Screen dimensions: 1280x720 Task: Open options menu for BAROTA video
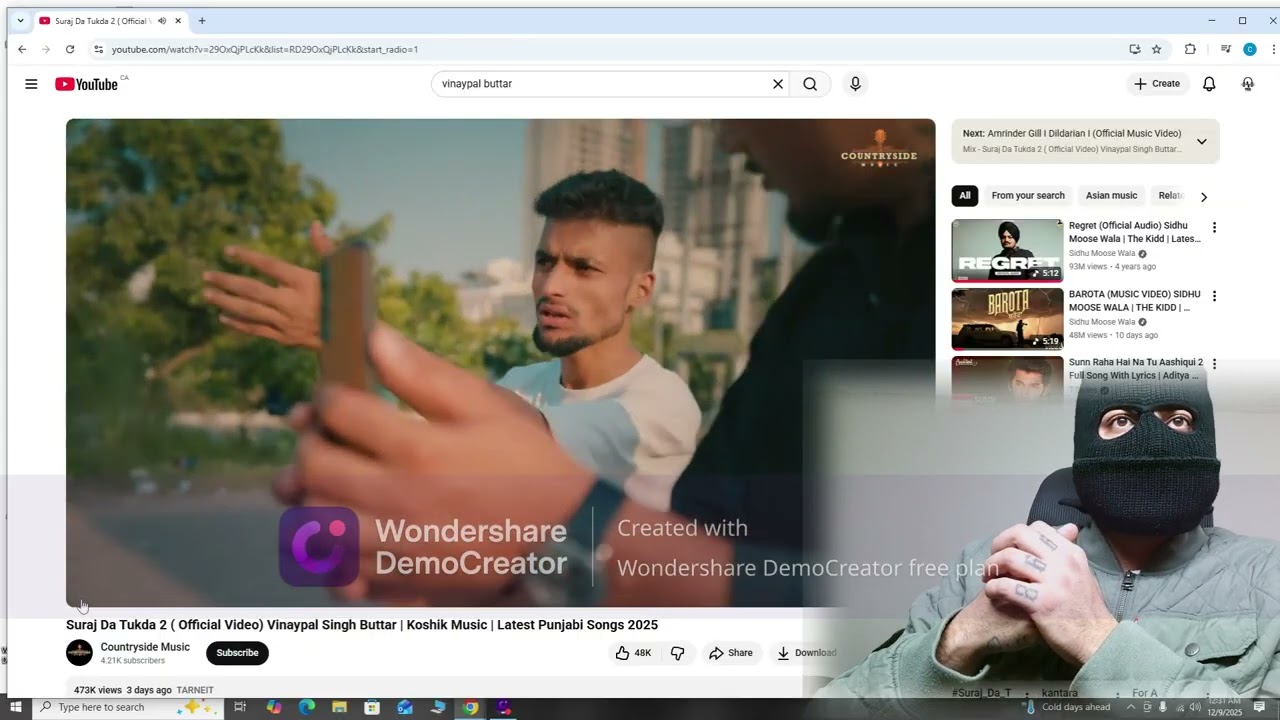(x=1214, y=296)
